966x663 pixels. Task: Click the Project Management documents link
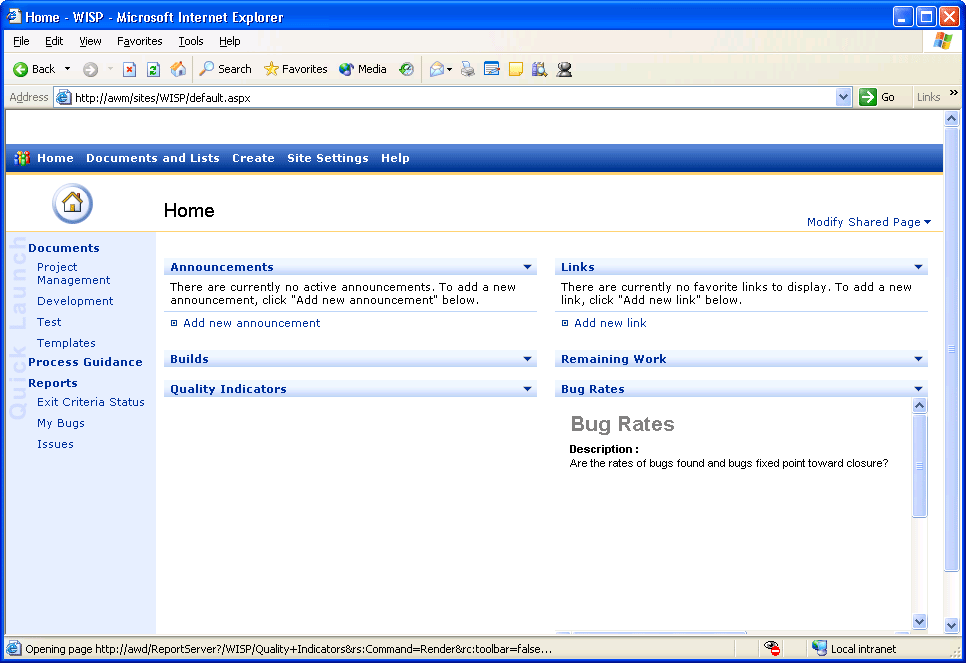(x=73, y=274)
